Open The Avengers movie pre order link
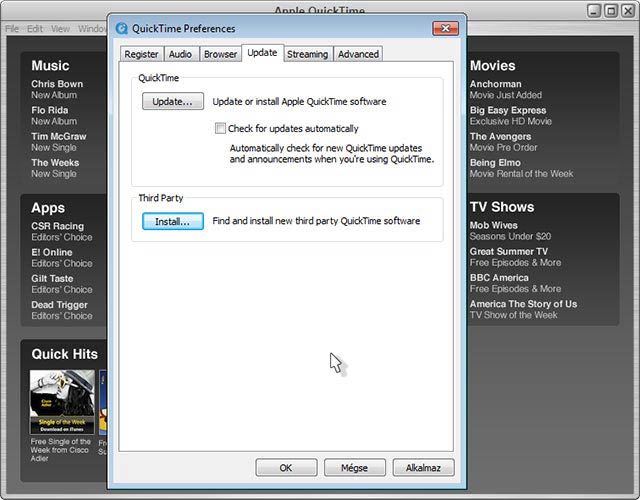Image resolution: width=640 pixels, height=500 pixels. (503, 142)
